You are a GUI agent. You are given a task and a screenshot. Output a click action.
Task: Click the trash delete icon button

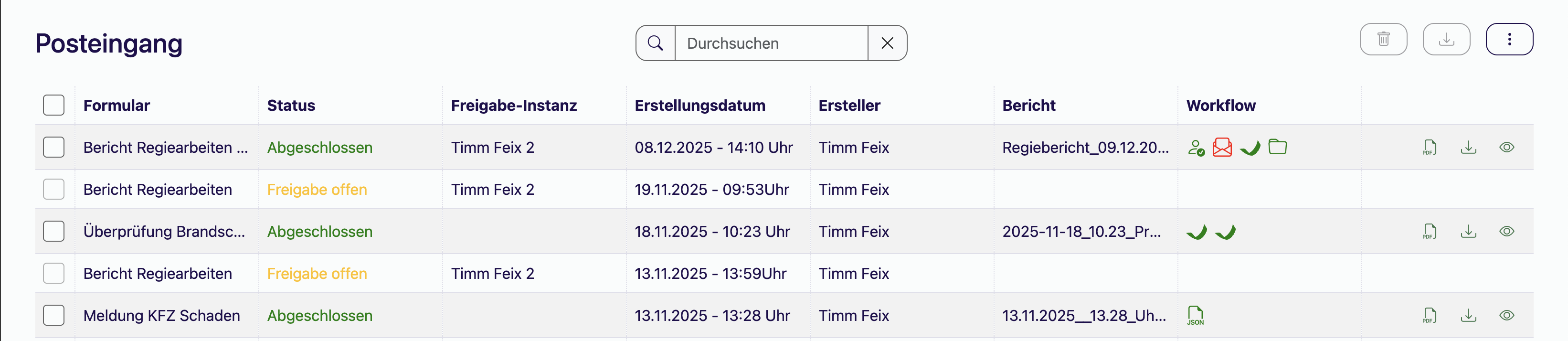tap(1383, 40)
